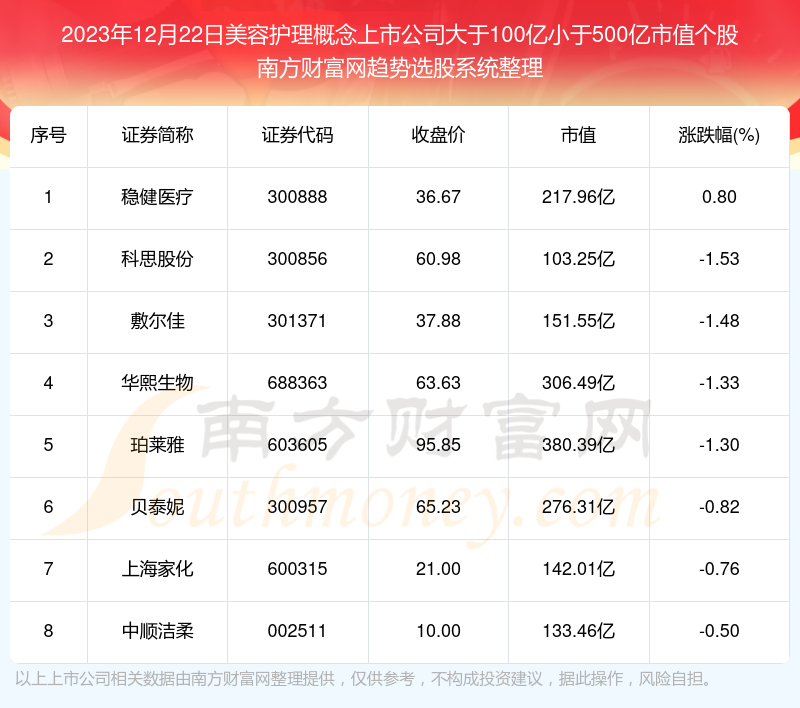Click market value 306.49亿
The image size is (800, 708).
[579, 383]
